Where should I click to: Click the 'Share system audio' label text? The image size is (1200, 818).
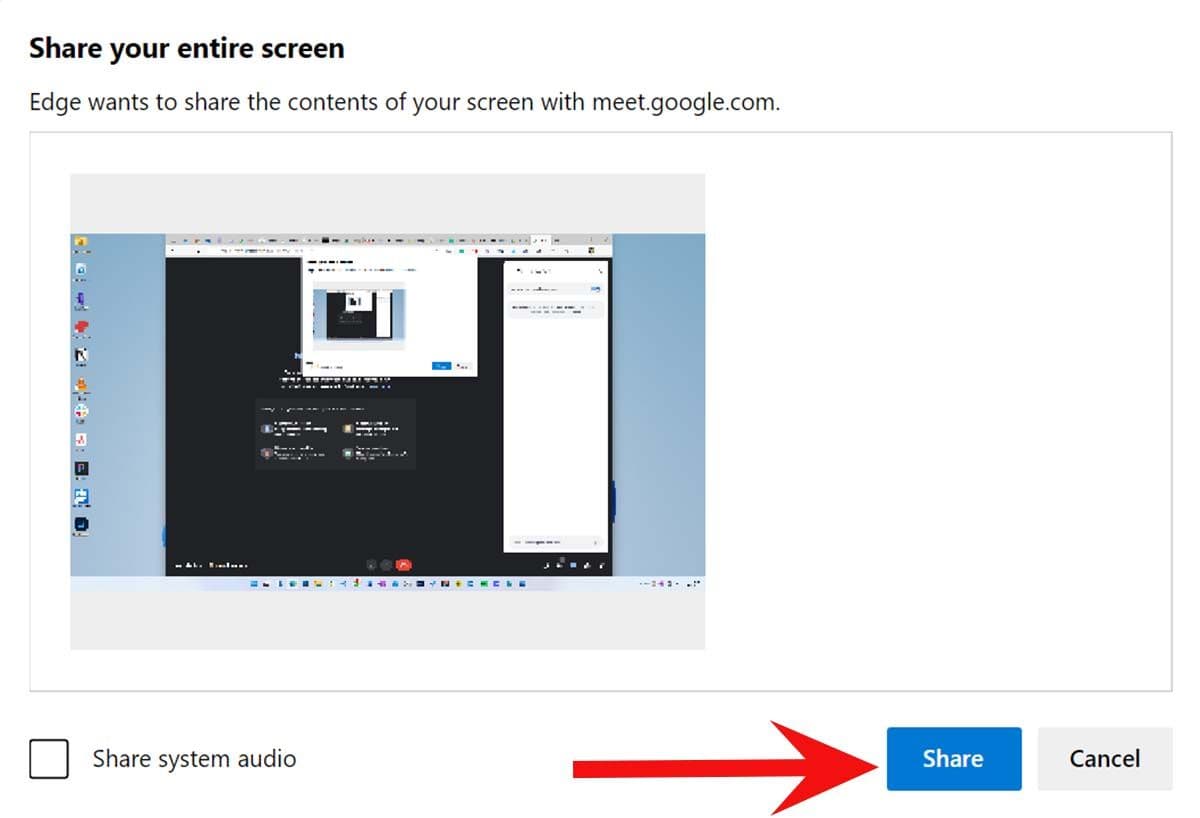(194, 759)
